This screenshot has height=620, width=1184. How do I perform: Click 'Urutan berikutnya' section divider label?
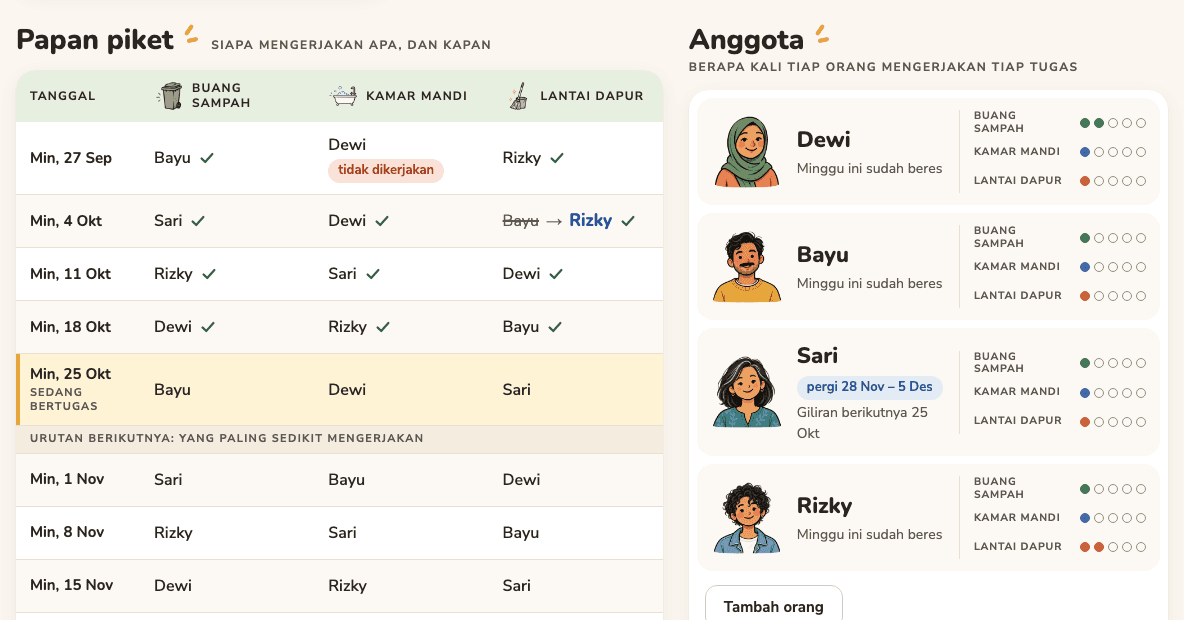tap(227, 438)
